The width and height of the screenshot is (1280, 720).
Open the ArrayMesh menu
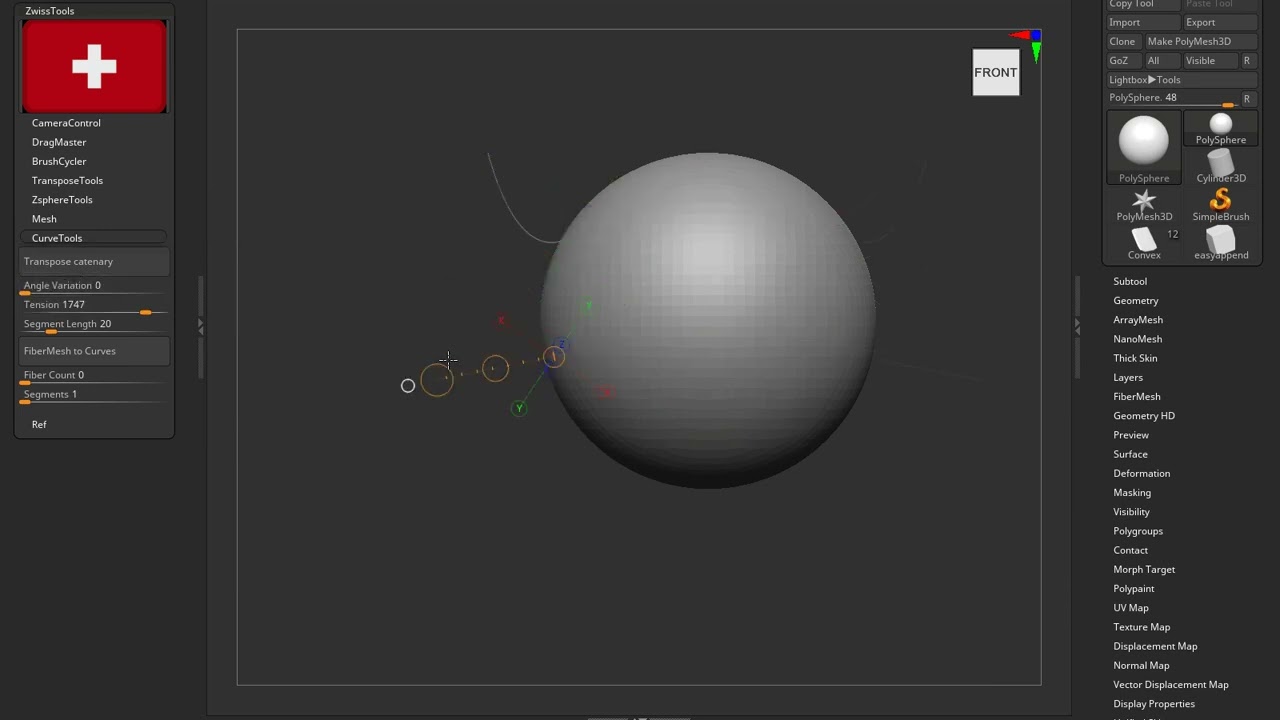pyautogui.click(x=1138, y=320)
